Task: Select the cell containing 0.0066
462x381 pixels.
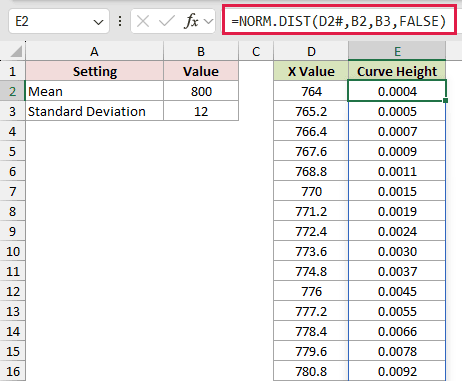Action: [397, 331]
